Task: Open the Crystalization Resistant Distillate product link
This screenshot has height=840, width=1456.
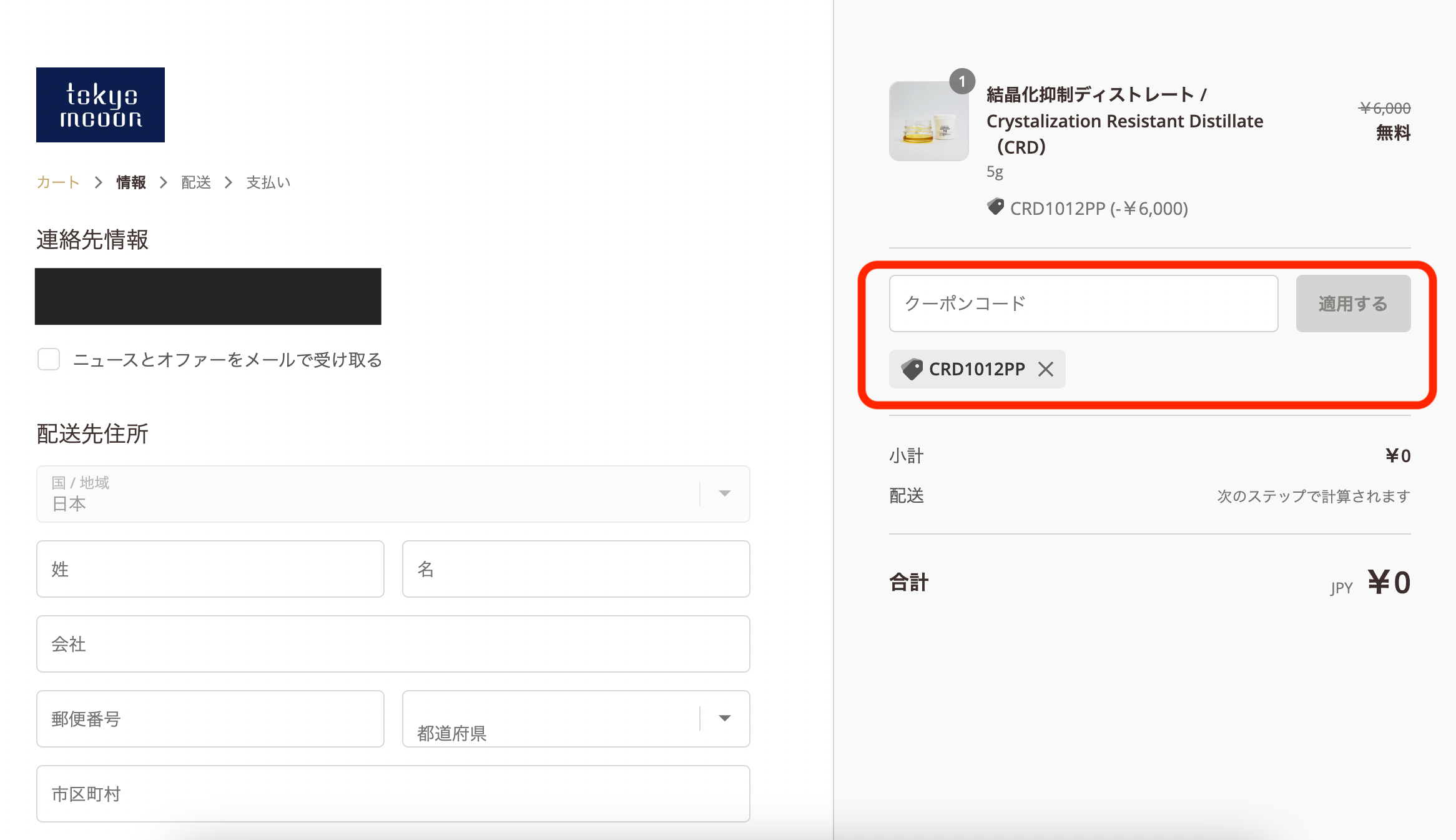Action: click(1124, 121)
